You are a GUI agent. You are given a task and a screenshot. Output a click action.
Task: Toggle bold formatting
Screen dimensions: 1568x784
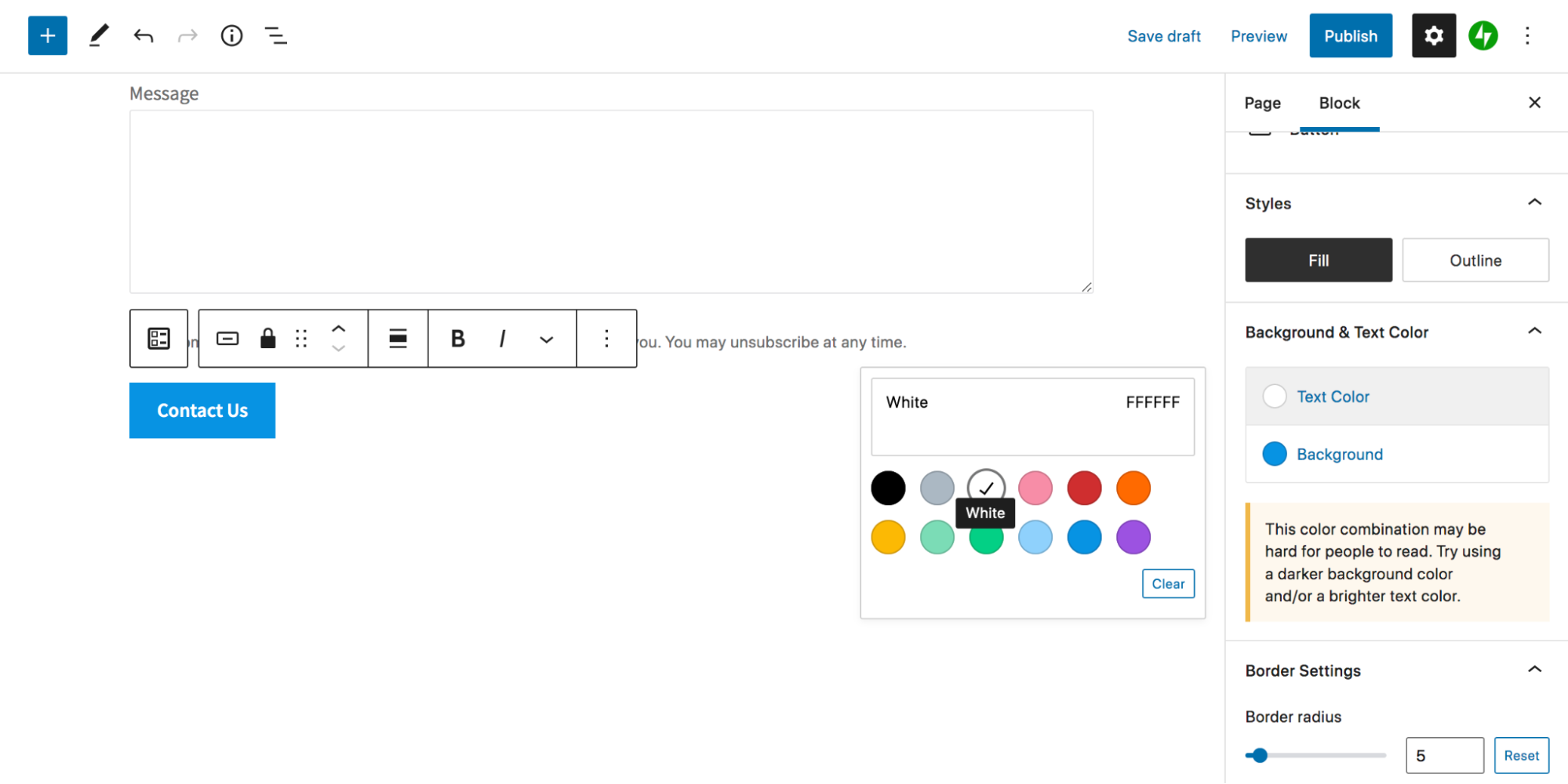point(458,338)
